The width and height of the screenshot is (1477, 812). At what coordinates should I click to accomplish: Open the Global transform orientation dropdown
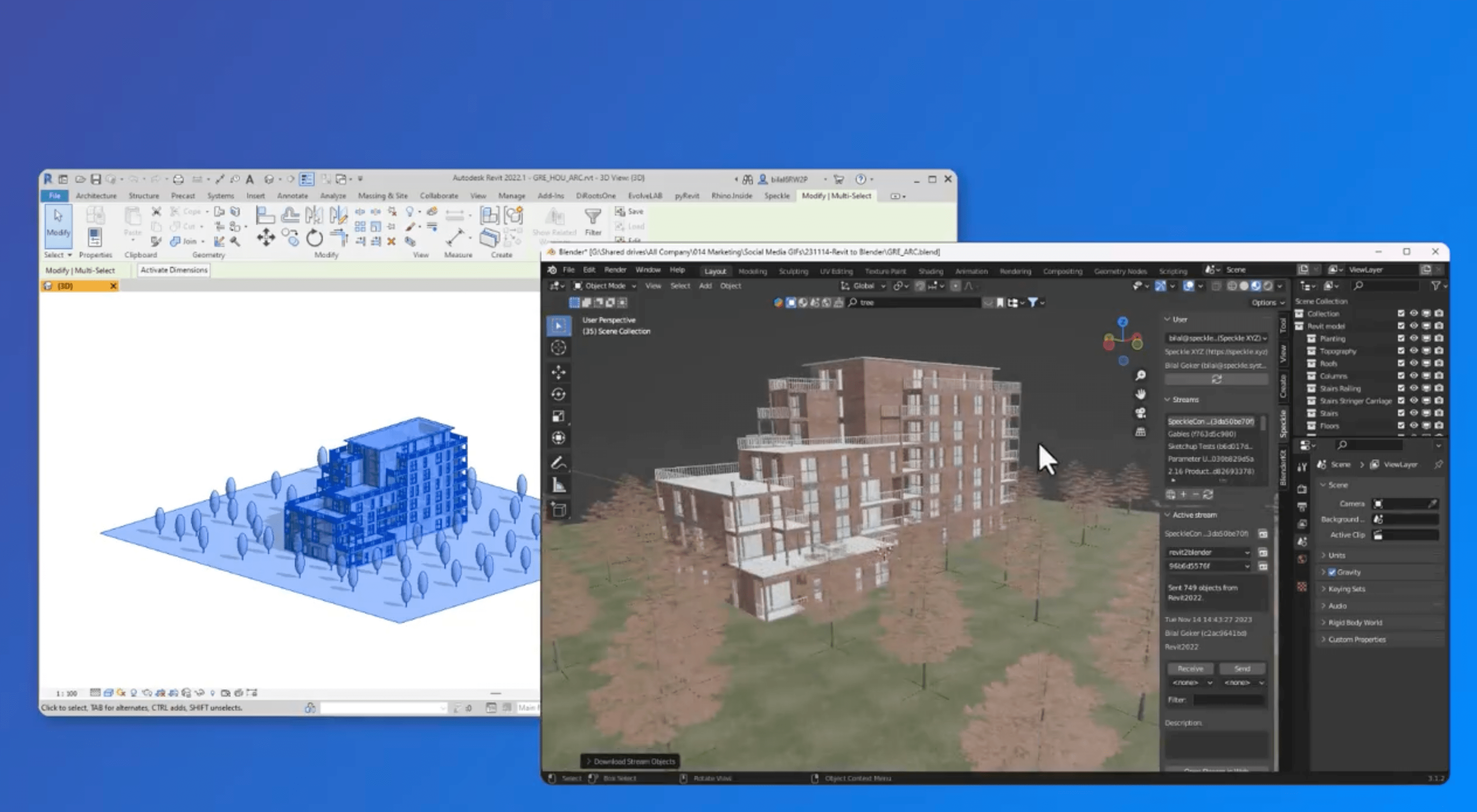pos(864,286)
